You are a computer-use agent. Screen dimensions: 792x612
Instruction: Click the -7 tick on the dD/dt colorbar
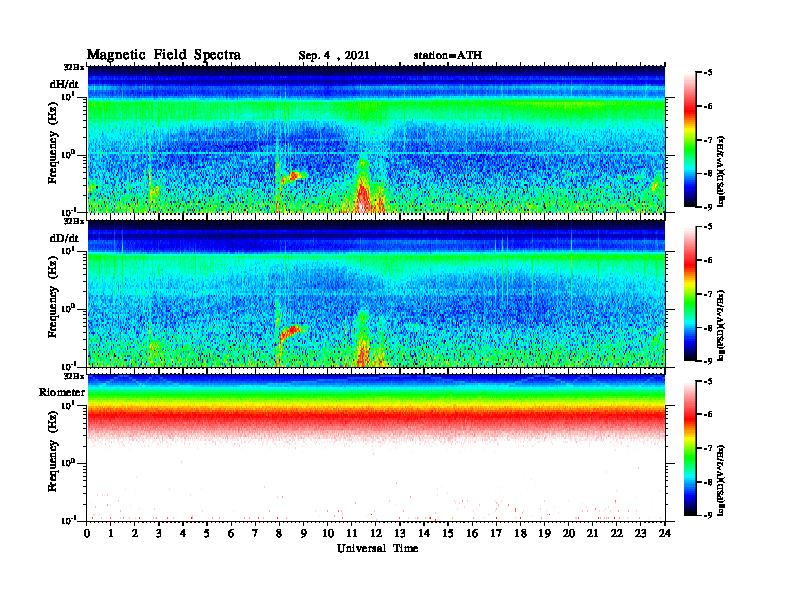click(x=709, y=294)
